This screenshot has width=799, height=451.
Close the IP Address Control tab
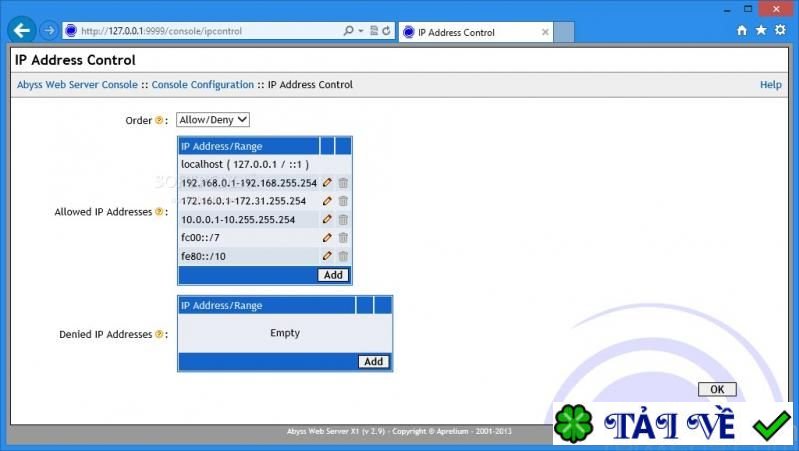[x=545, y=32]
